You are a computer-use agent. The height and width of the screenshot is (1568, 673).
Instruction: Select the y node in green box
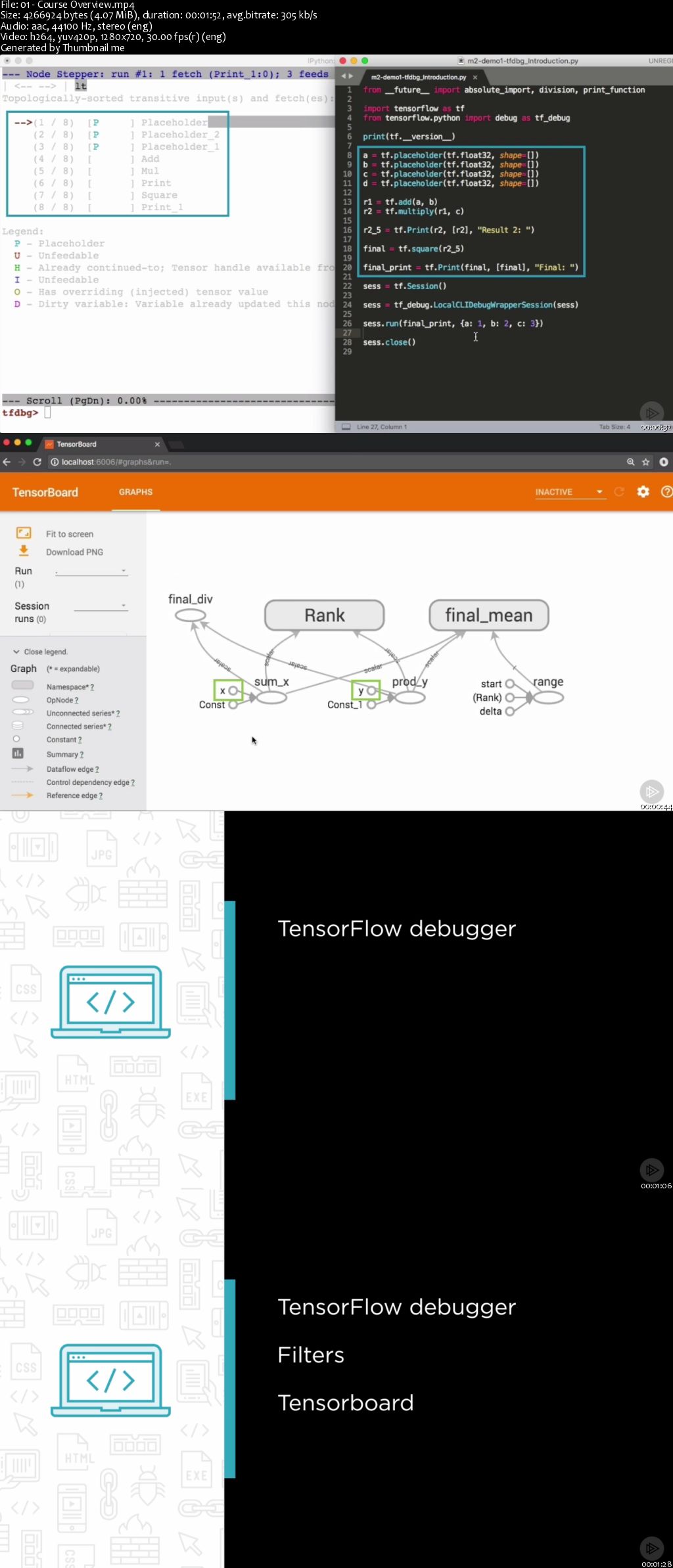point(371,690)
